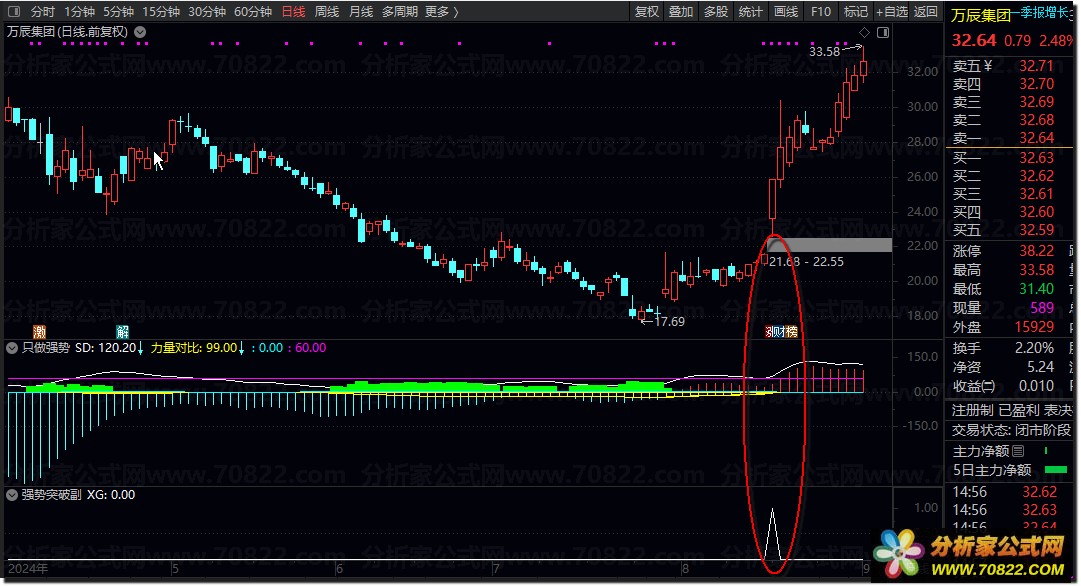Click the diamond icon above the main chart
Screen dimensions: 1081x586
click(x=865, y=32)
